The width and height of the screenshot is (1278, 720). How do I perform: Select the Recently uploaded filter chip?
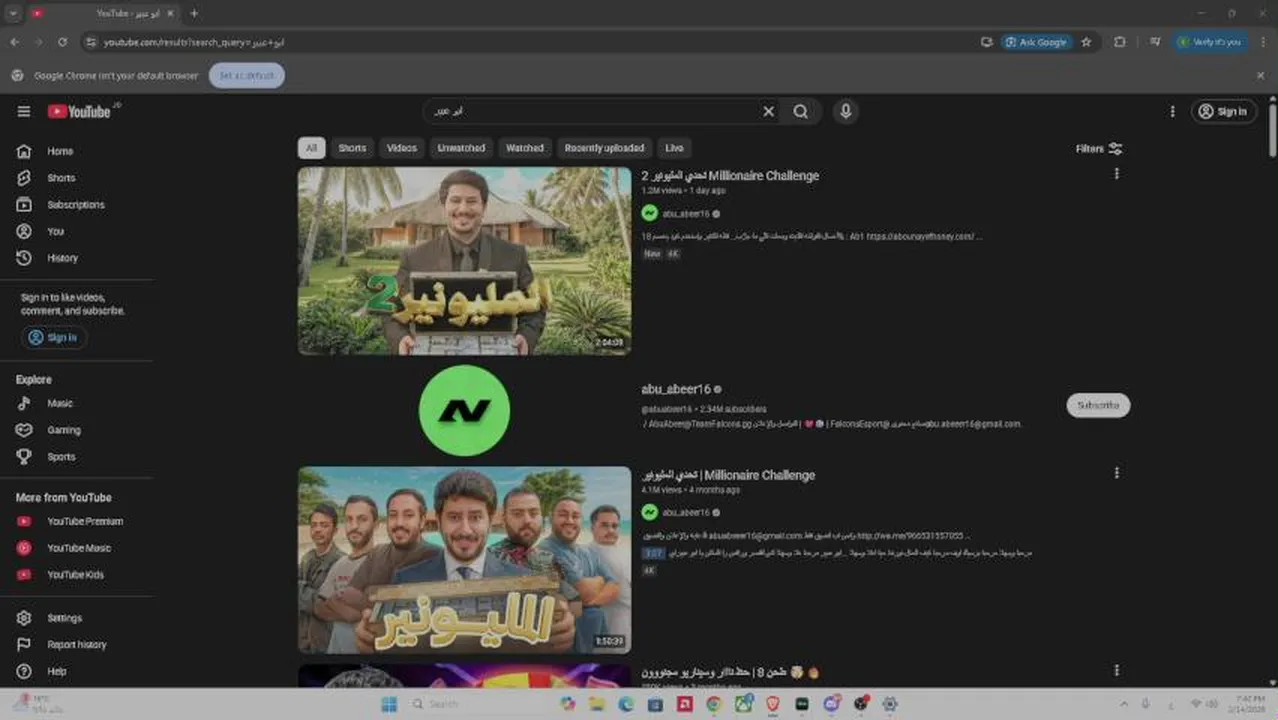pos(604,148)
